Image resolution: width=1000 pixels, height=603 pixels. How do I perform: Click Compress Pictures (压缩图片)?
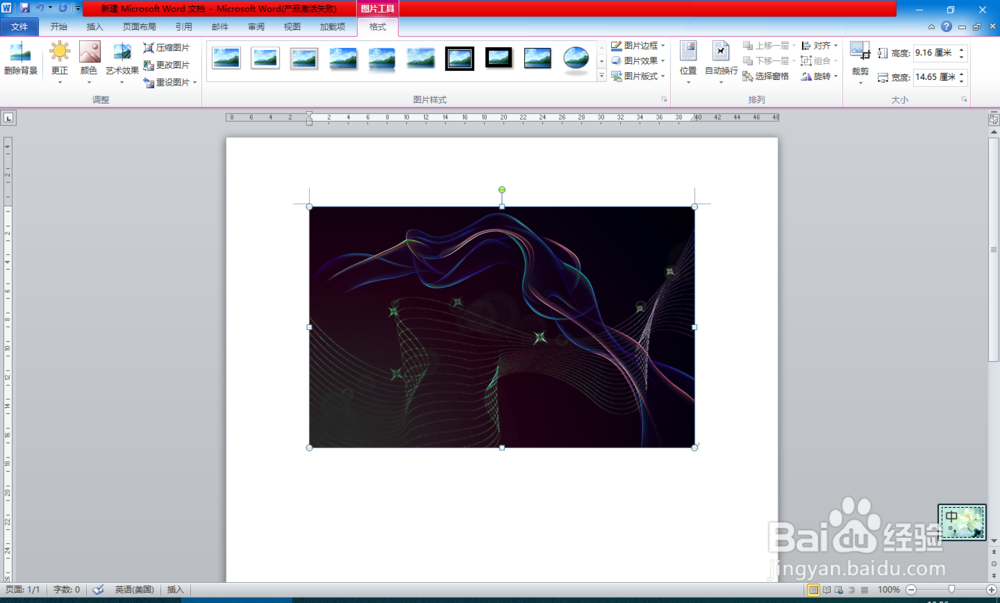tap(166, 48)
